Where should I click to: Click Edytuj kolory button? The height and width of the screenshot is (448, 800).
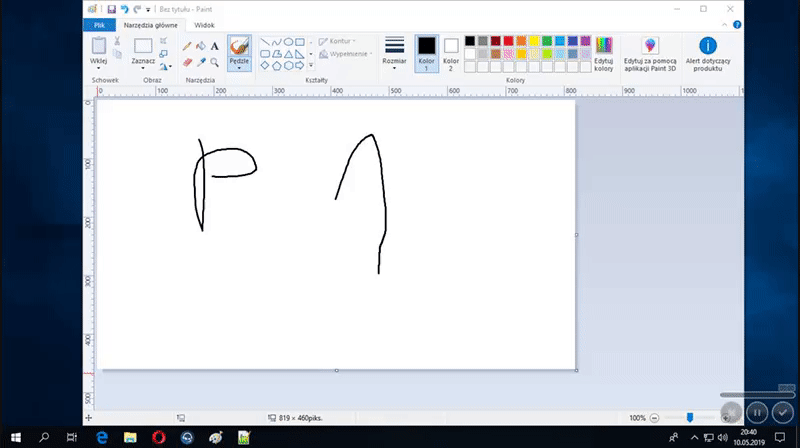tap(604, 54)
